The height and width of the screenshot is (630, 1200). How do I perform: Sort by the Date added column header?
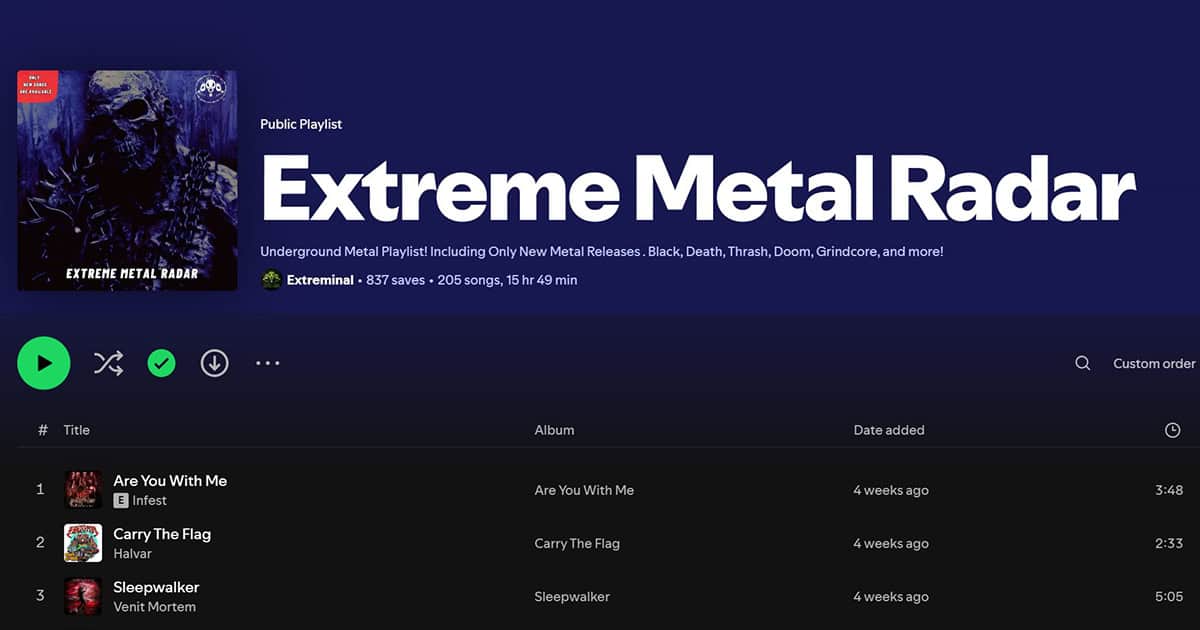(889, 430)
